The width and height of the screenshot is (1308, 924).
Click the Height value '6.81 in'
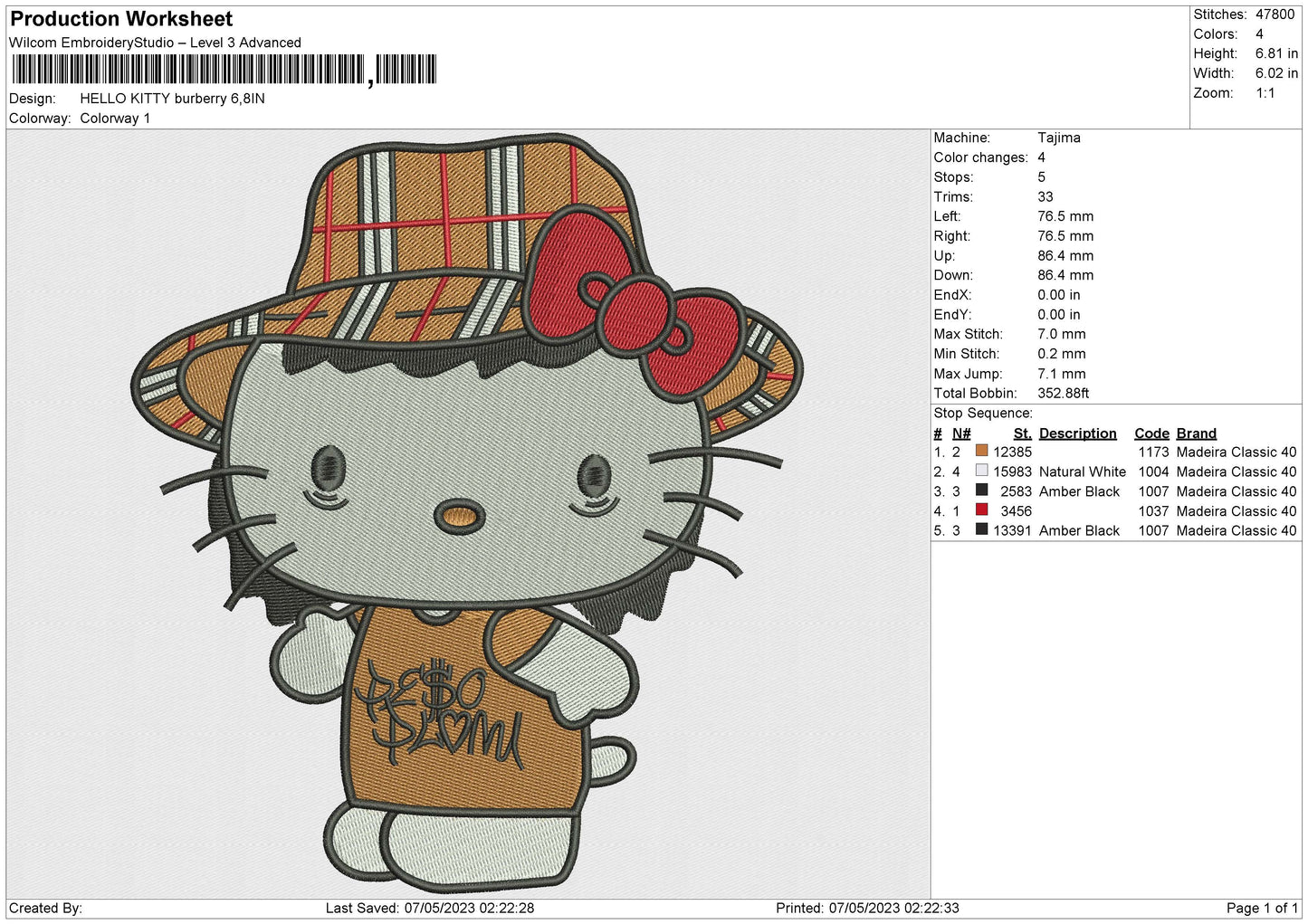coord(1276,53)
